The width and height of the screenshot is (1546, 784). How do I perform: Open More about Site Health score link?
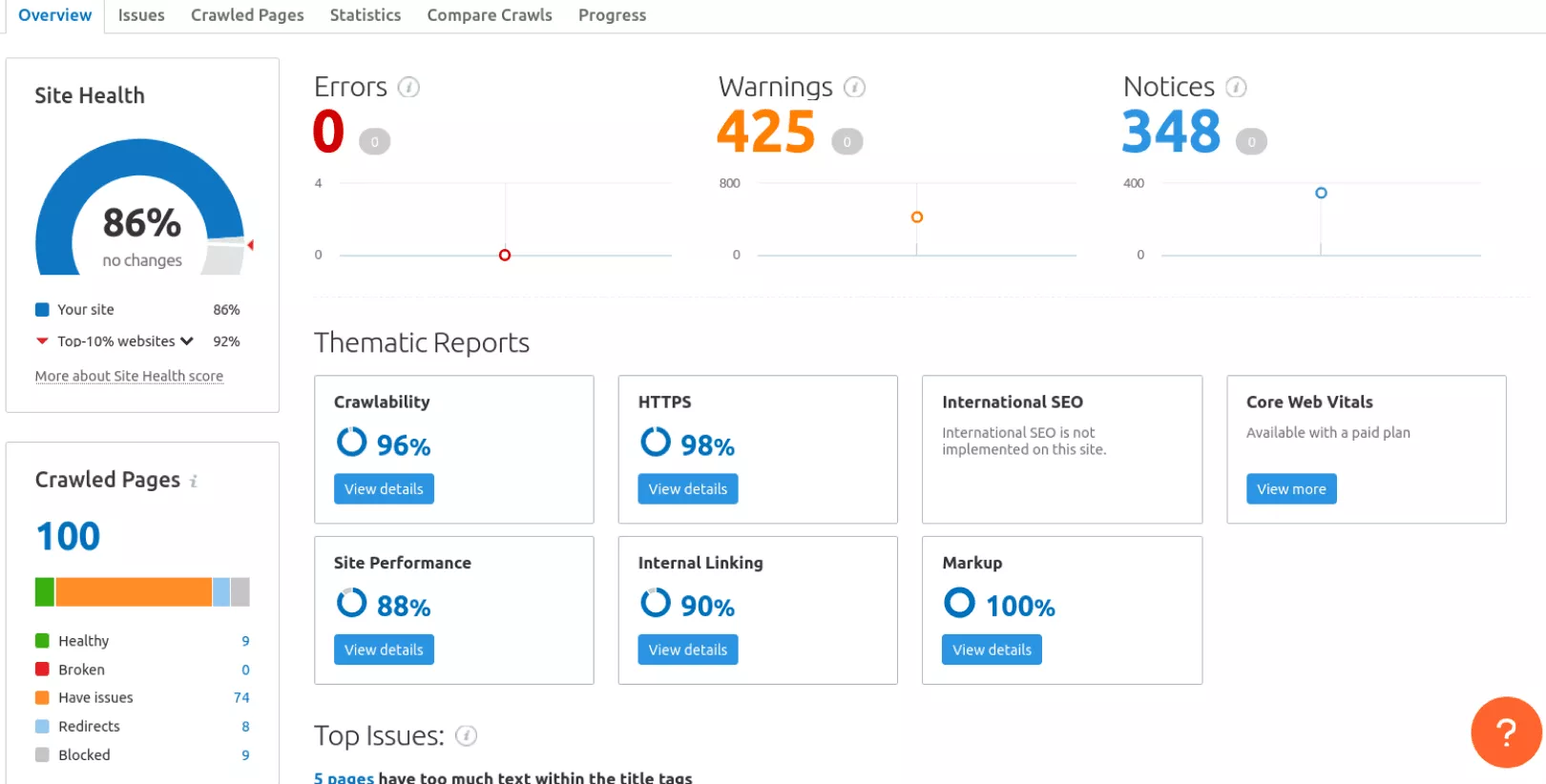coord(129,377)
